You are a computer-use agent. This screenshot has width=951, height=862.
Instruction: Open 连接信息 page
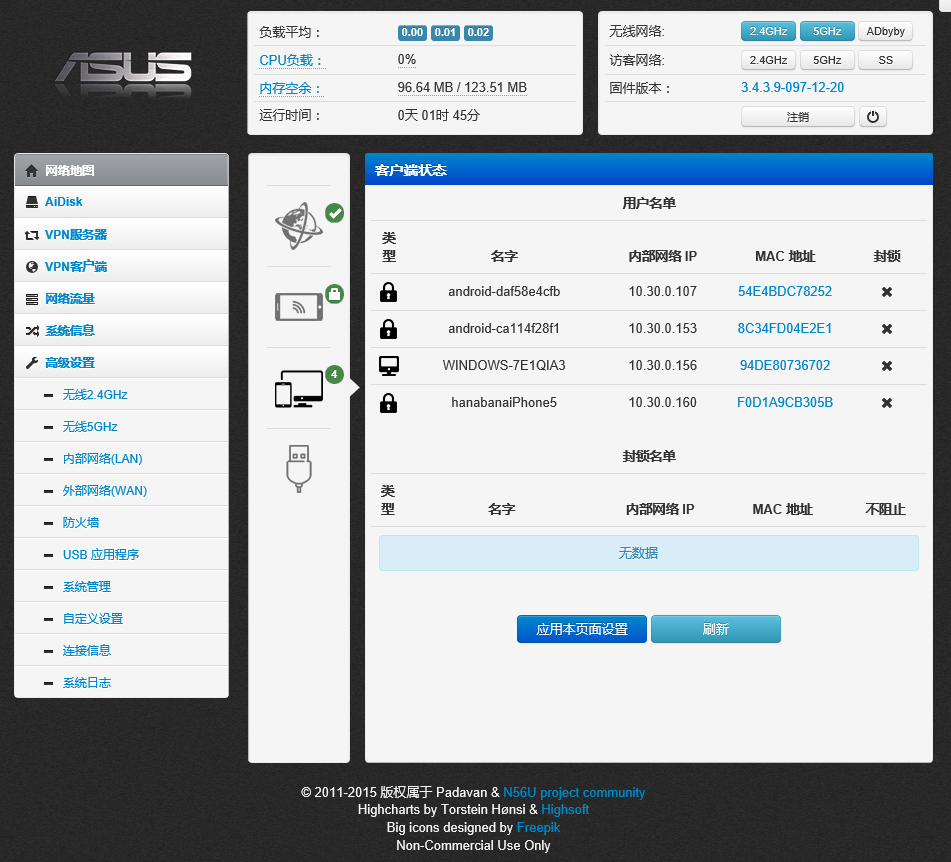coord(121,650)
